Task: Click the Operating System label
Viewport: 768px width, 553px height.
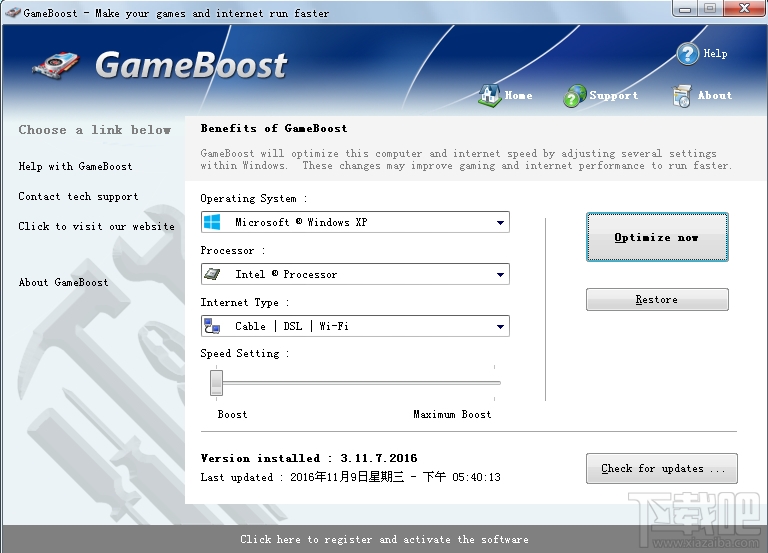Action: (x=254, y=198)
